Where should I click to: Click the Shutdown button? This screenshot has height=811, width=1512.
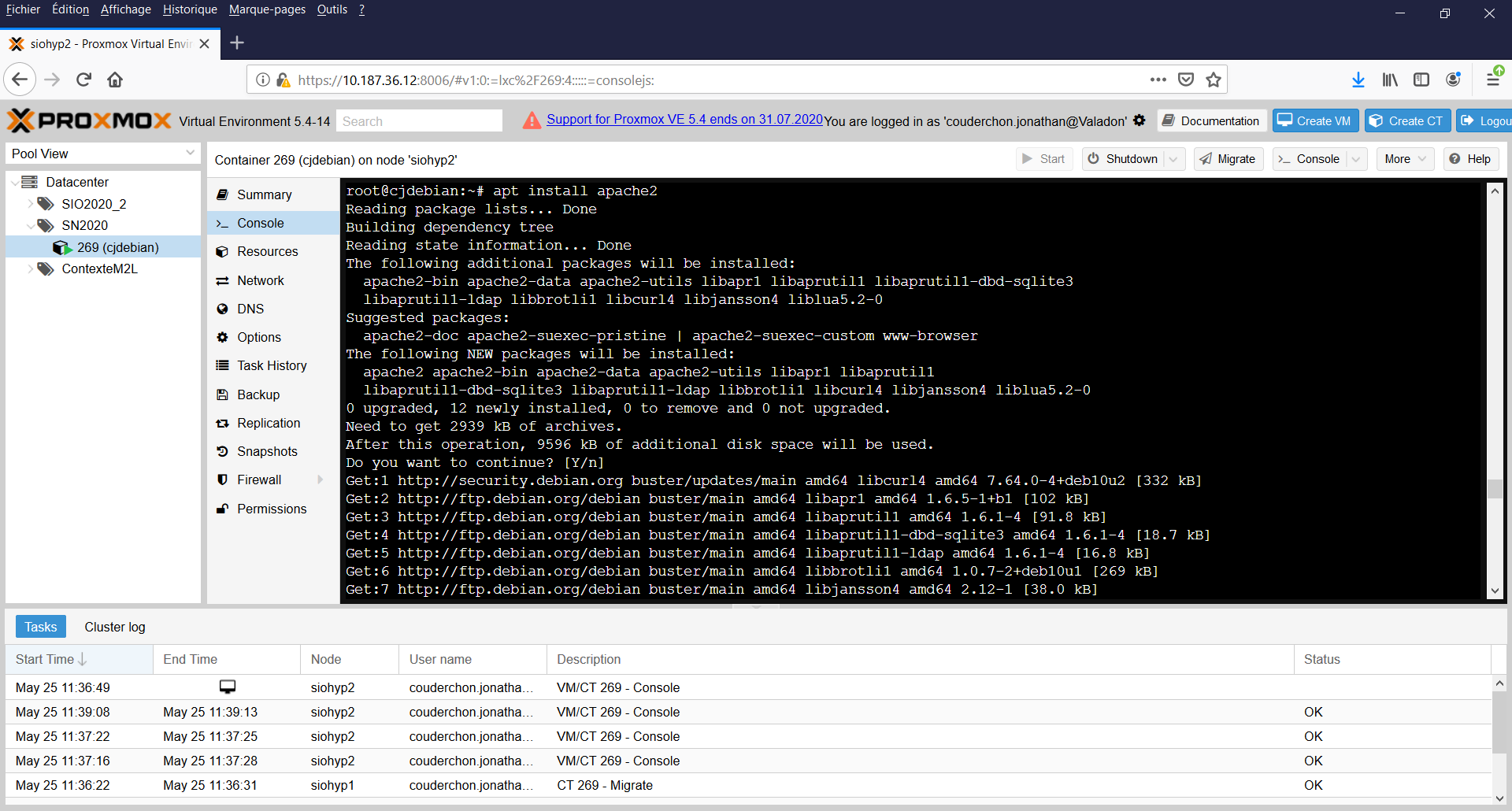click(1124, 159)
